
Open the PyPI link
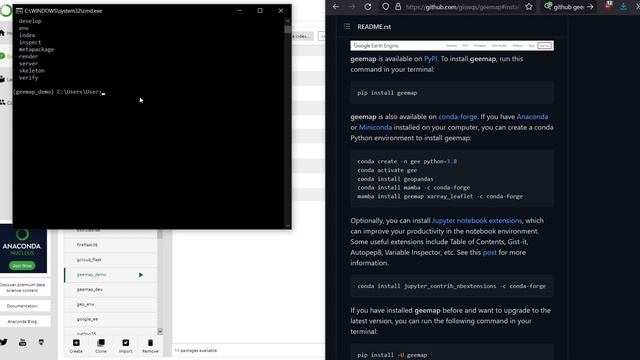point(430,59)
